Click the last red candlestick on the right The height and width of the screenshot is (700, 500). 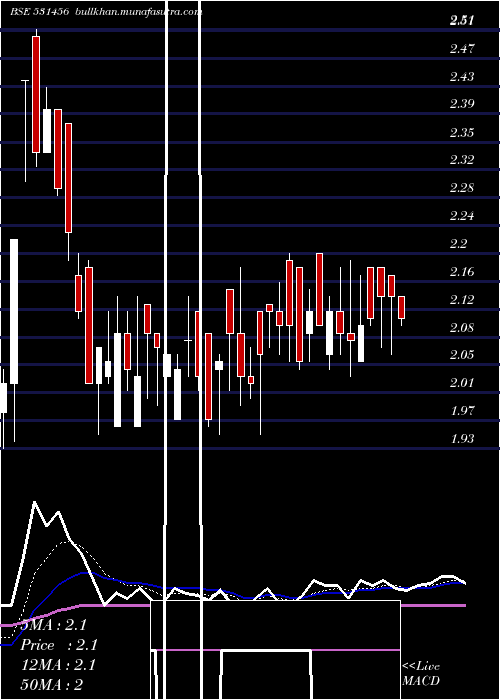click(401, 307)
